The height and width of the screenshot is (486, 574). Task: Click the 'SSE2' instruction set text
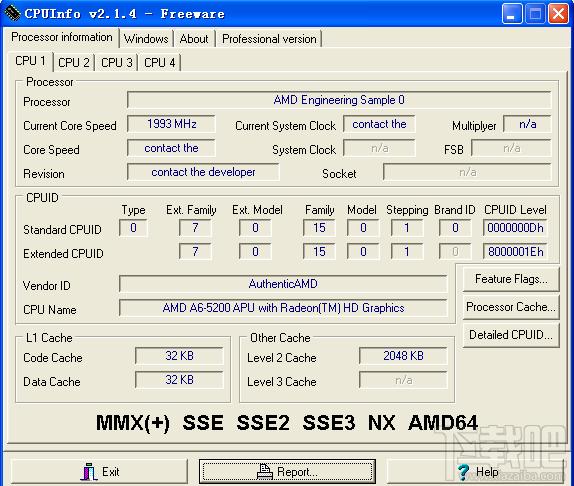pos(263,423)
